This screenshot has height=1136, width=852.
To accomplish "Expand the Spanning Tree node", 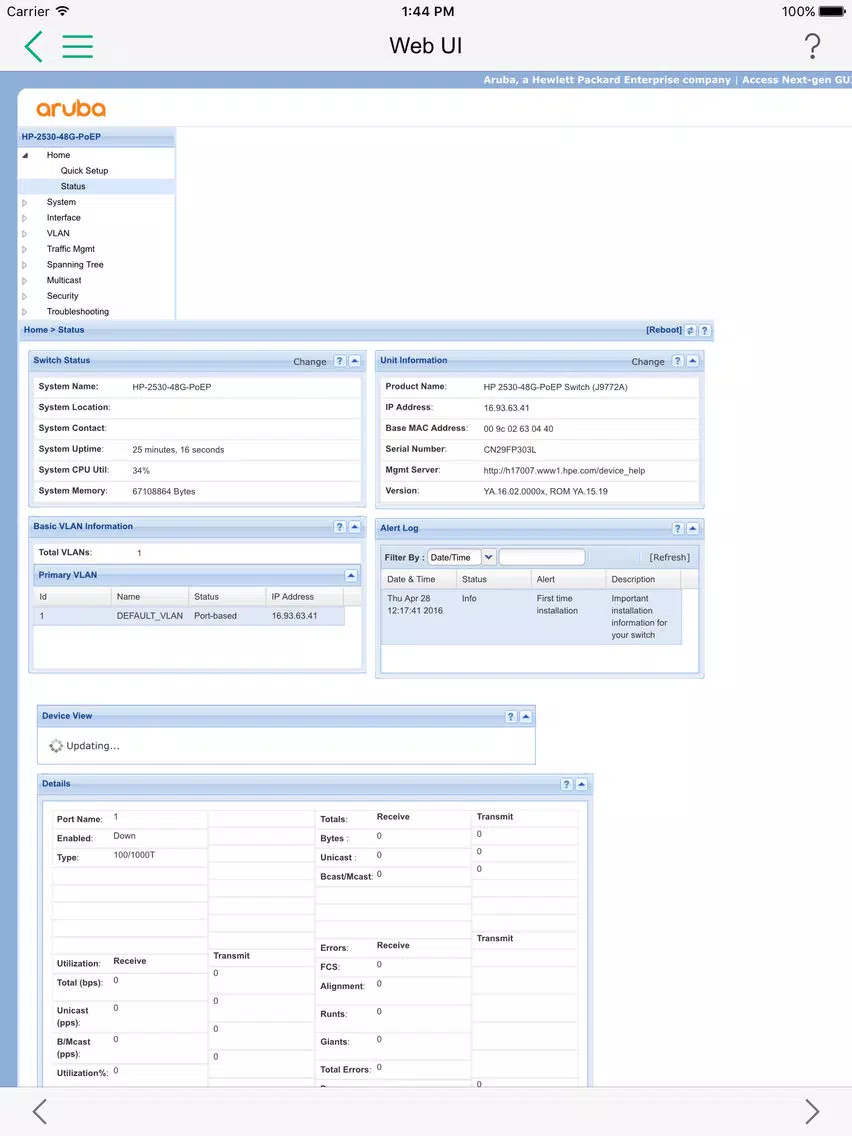I will click(x=25, y=265).
